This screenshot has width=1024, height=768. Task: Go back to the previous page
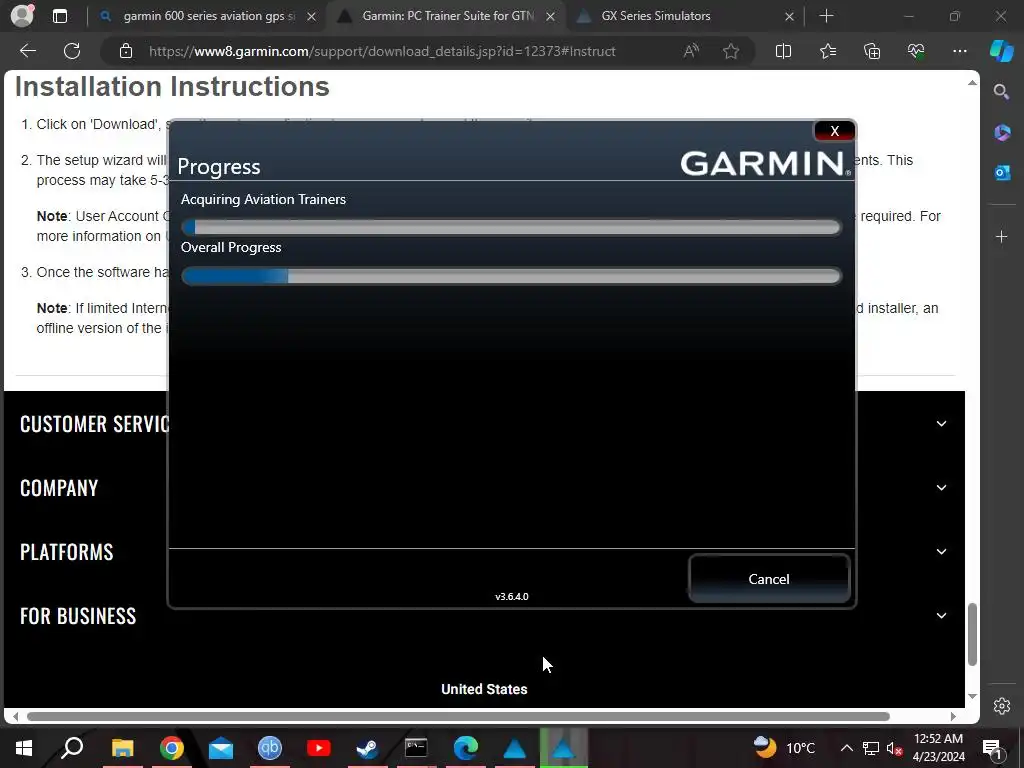tap(28, 51)
